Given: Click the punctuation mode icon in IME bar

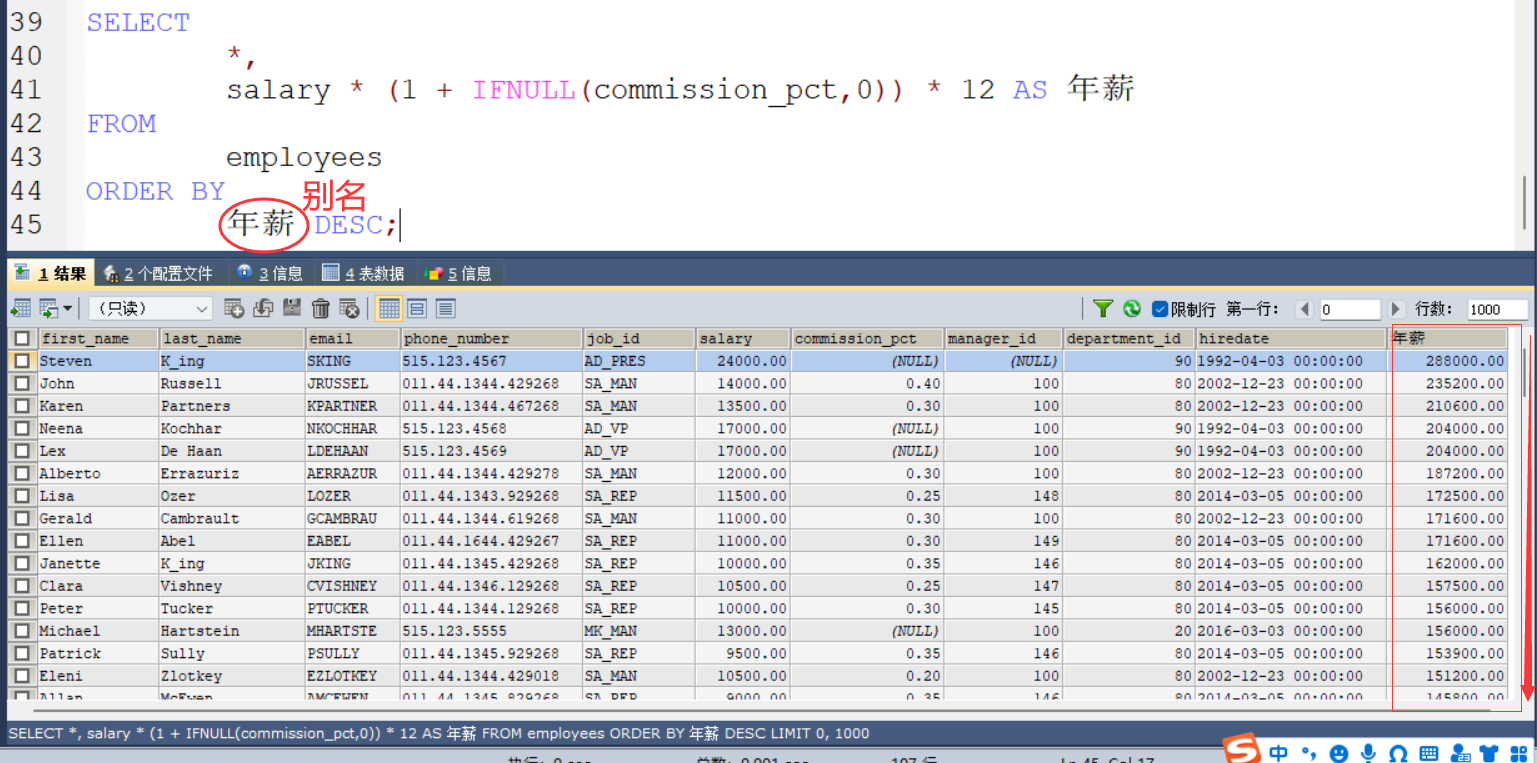Looking at the screenshot, I should (1309, 752).
